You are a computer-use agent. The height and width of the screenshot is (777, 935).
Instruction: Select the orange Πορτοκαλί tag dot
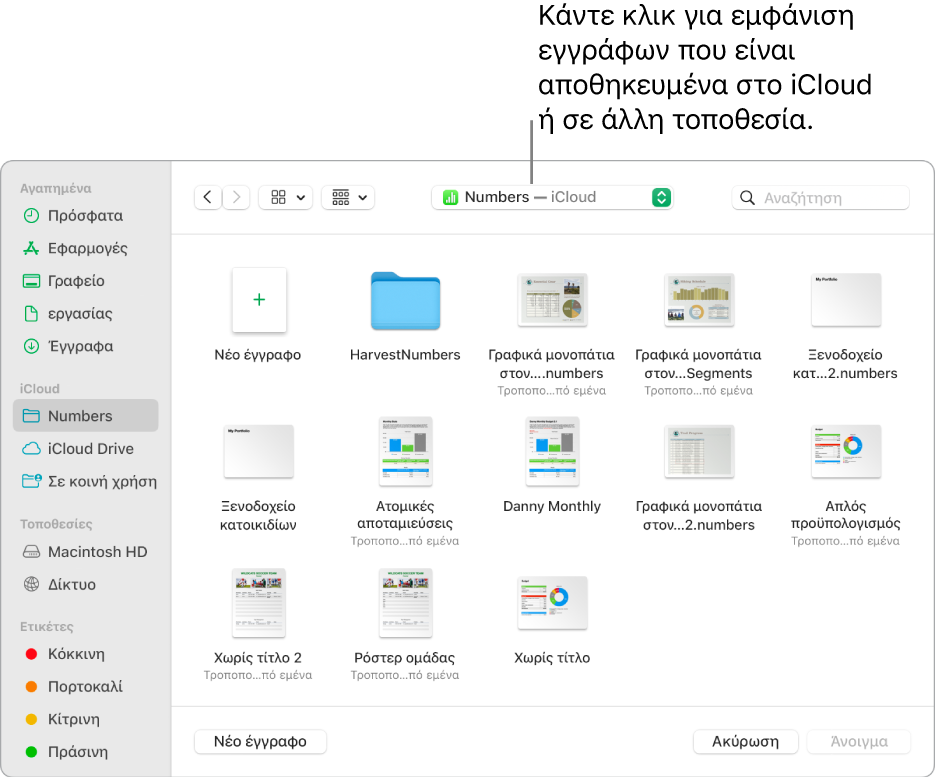(x=32, y=687)
